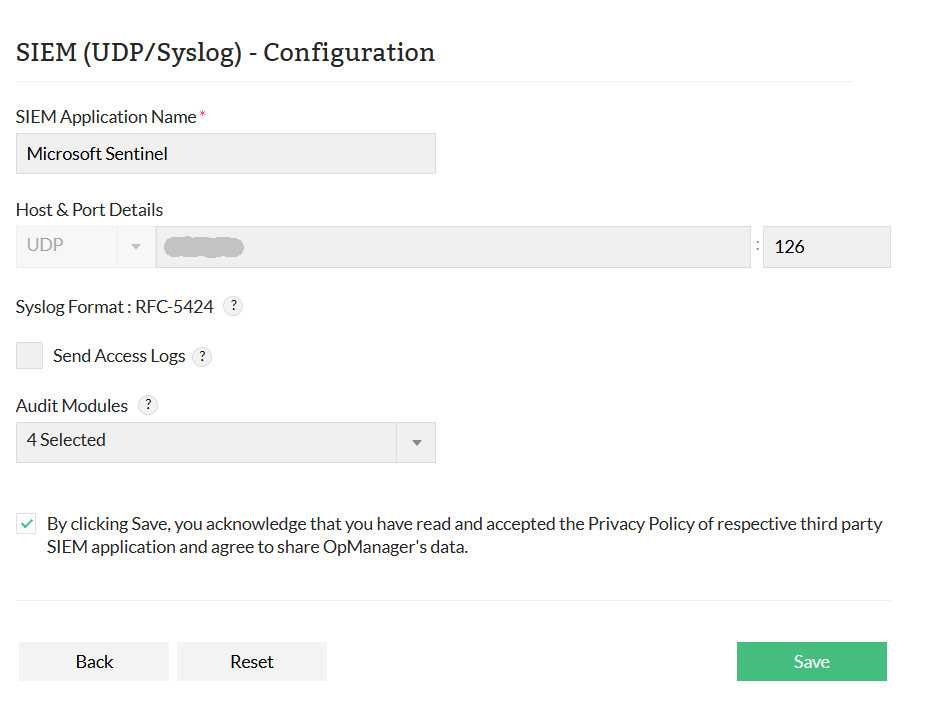Image resolution: width=950 pixels, height=718 pixels.
Task: Toggle the data sharing agreement checkbox
Action: point(25,522)
